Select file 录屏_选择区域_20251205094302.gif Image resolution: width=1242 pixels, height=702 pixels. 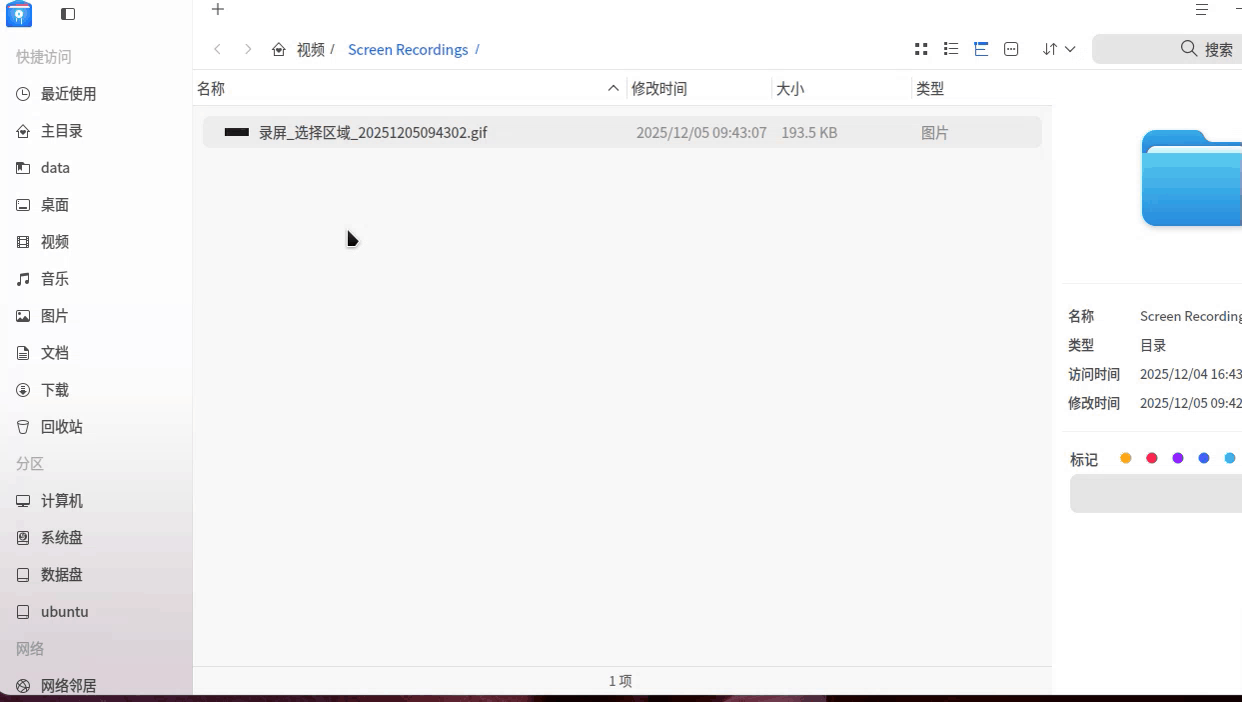[x=373, y=132]
